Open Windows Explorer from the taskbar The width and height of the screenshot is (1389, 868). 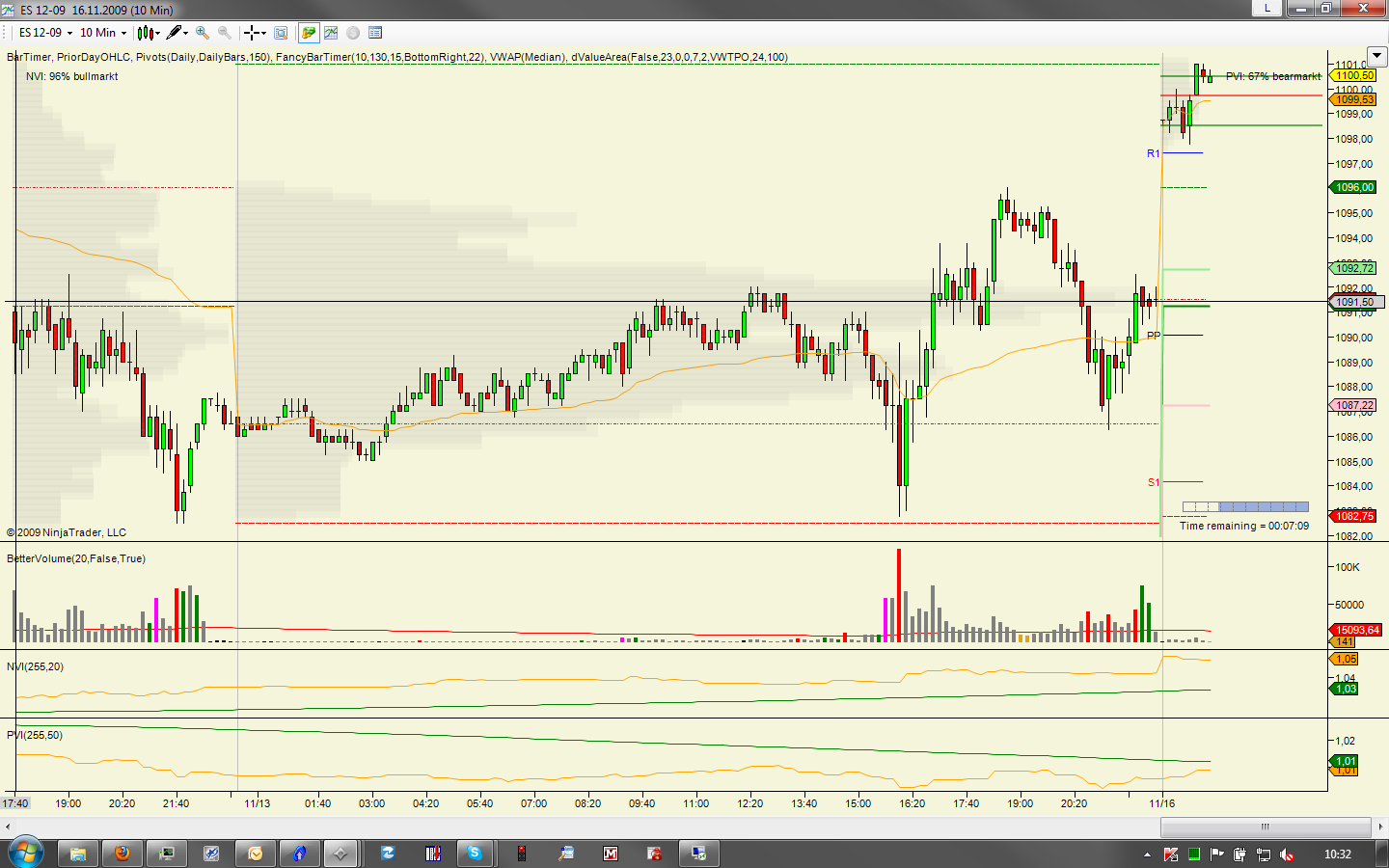tap(78, 854)
